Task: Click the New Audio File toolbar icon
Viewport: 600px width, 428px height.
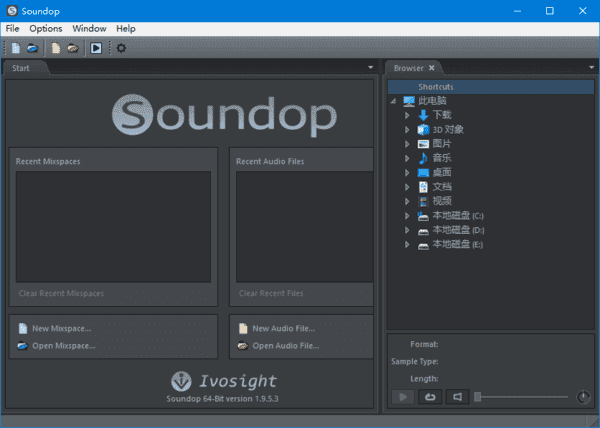Action: tap(56, 48)
